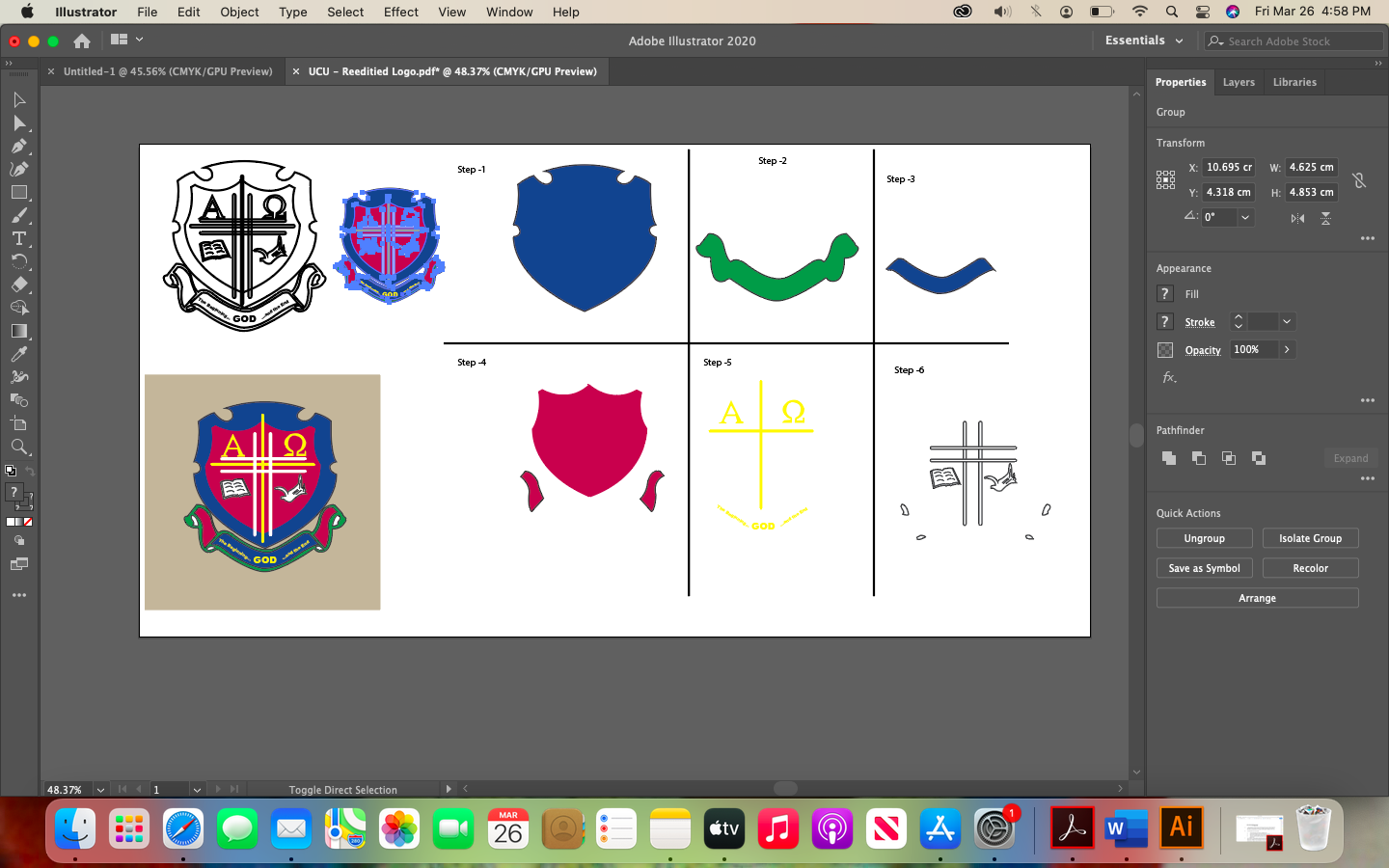Select the Pen tool in the toolbar
Image resolution: width=1389 pixels, height=868 pixels.
(18, 147)
